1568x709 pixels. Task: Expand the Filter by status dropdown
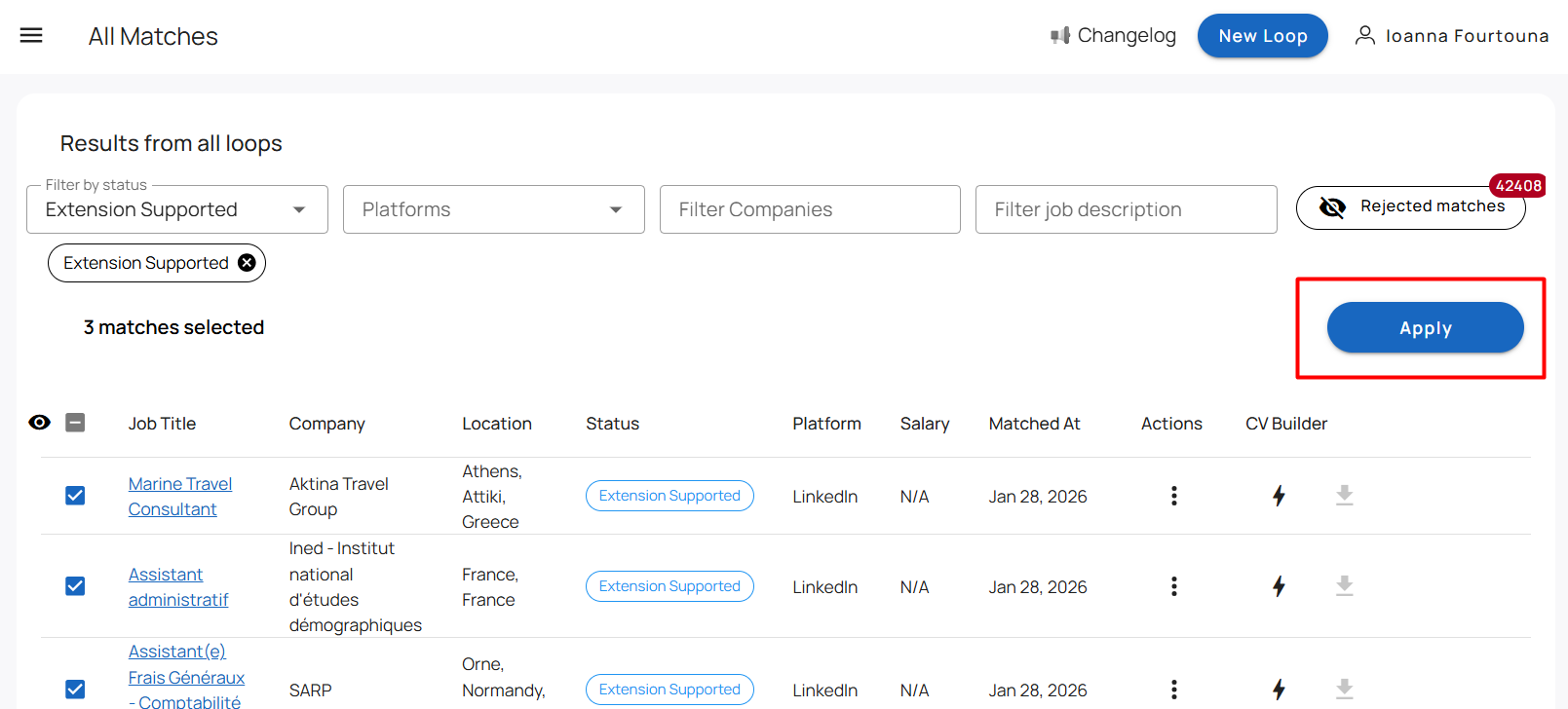click(177, 209)
